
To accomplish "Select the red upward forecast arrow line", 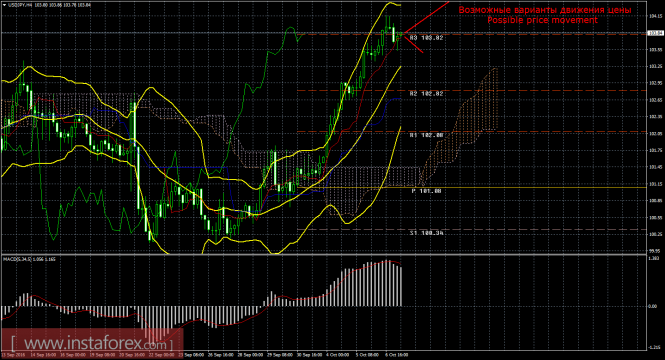I will pyautogui.click(x=425, y=17).
